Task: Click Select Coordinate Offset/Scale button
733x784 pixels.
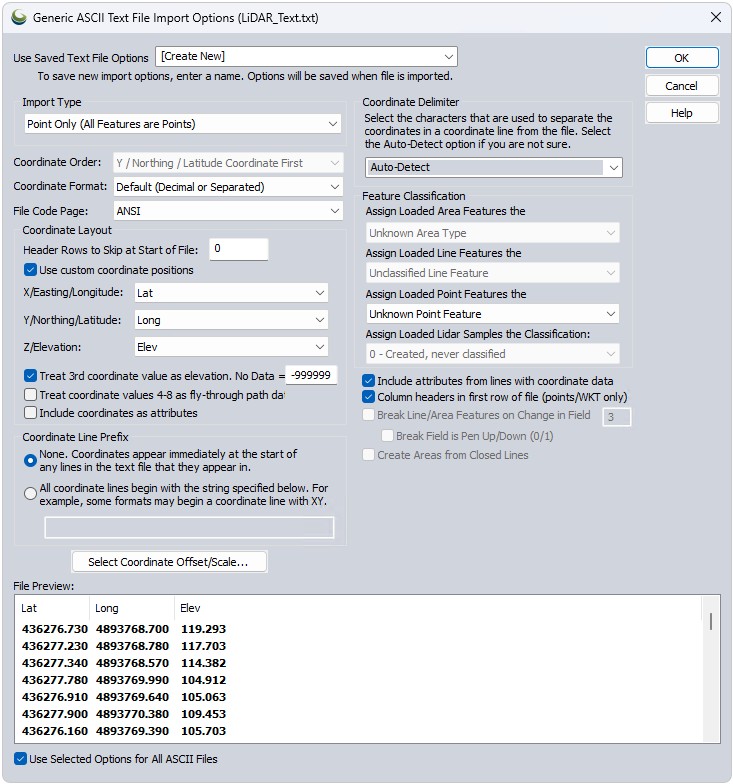Action: [168, 562]
